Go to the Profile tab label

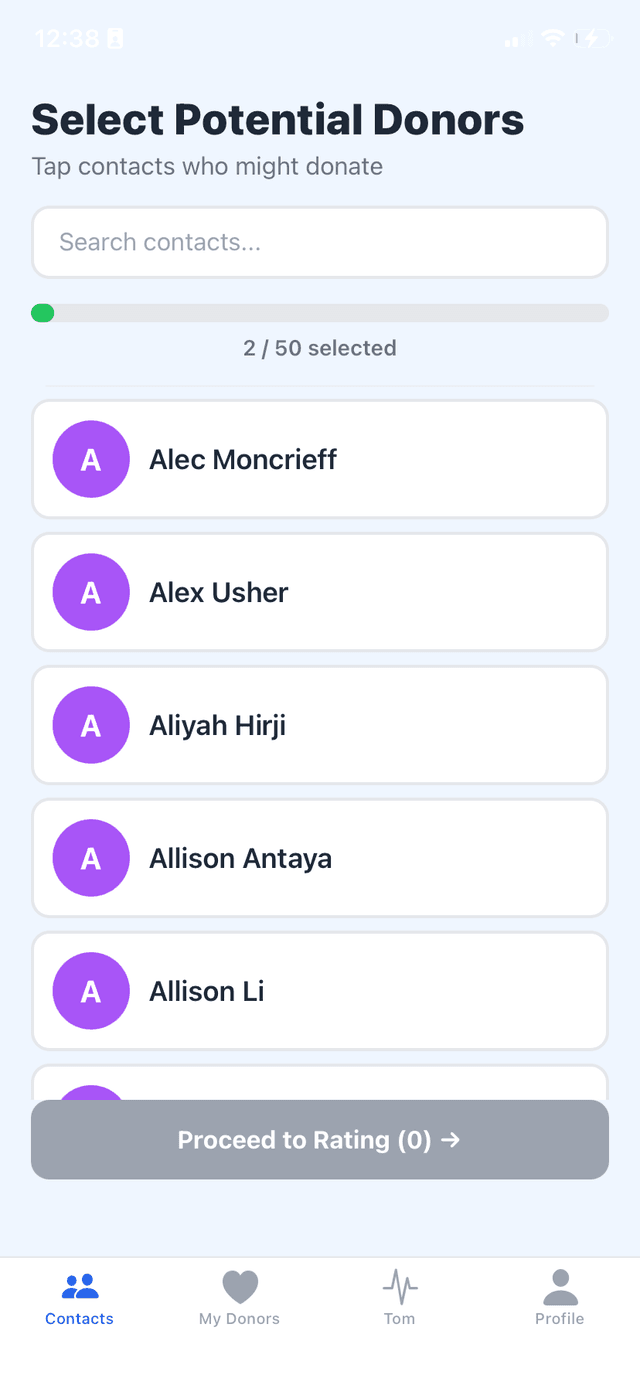[x=560, y=1319]
